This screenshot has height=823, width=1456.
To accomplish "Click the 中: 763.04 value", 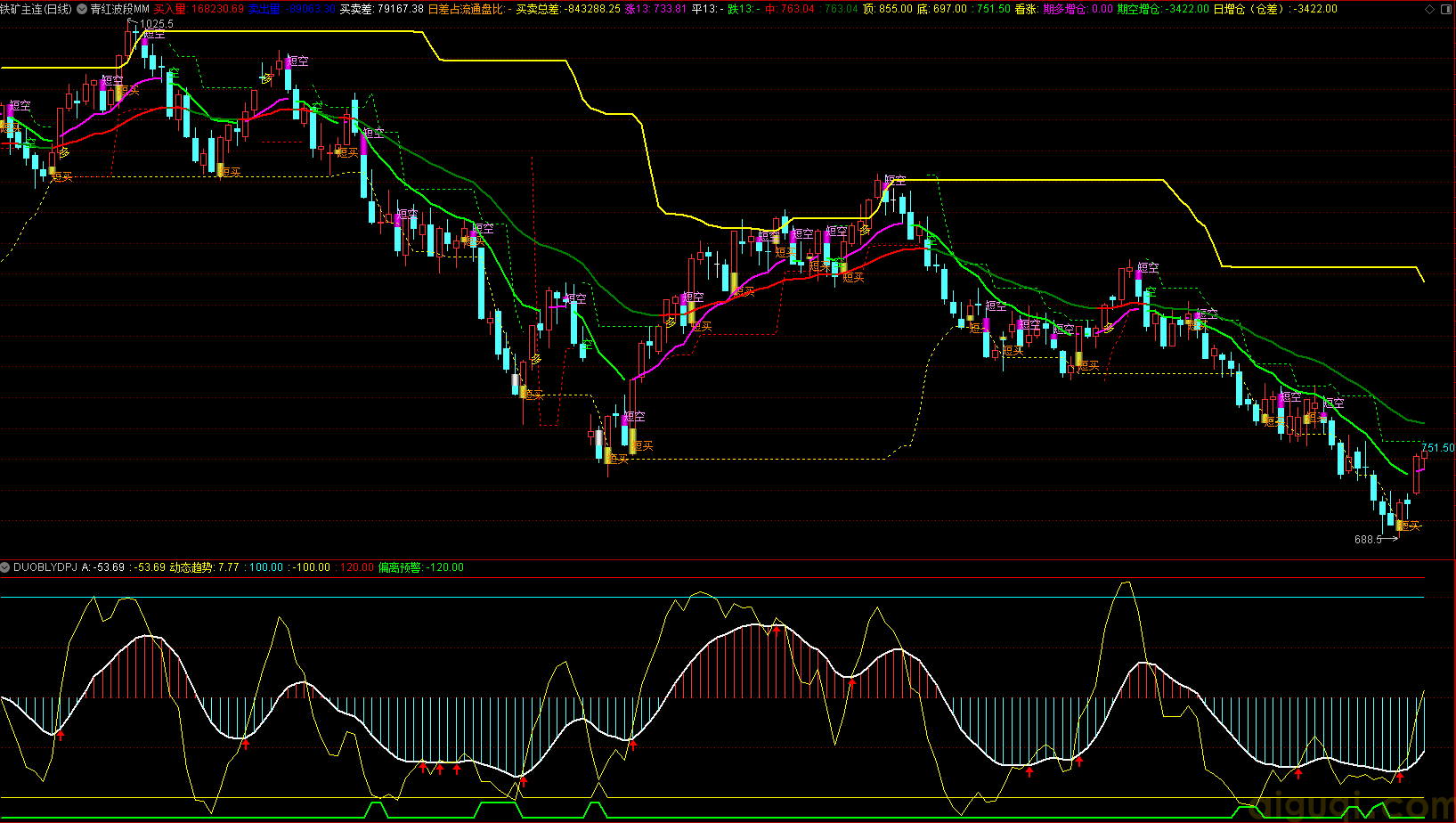I will 790,9.
